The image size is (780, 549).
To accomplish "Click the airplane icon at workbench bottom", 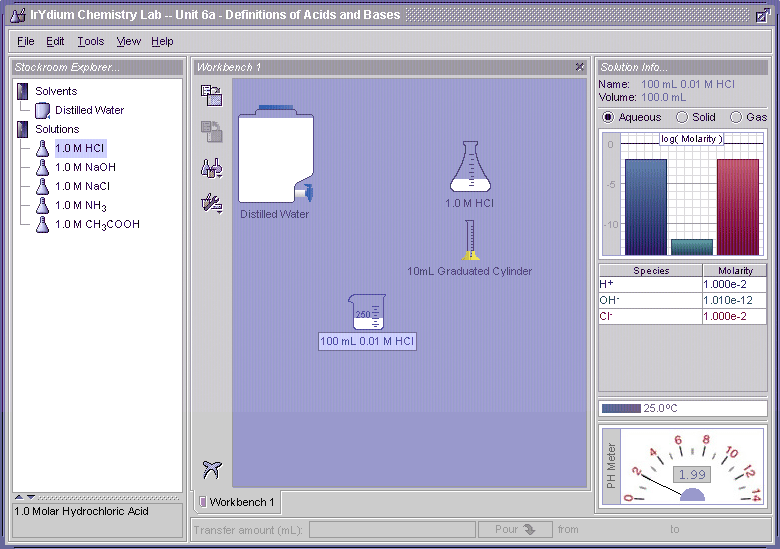I will pyautogui.click(x=211, y=469).
